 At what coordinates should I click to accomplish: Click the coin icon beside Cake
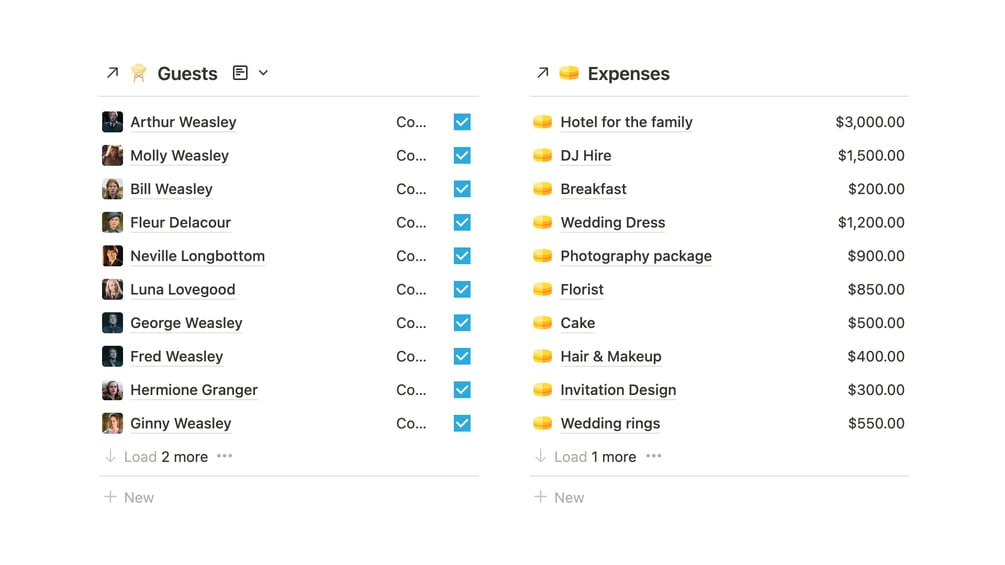(x=542, y=323)
